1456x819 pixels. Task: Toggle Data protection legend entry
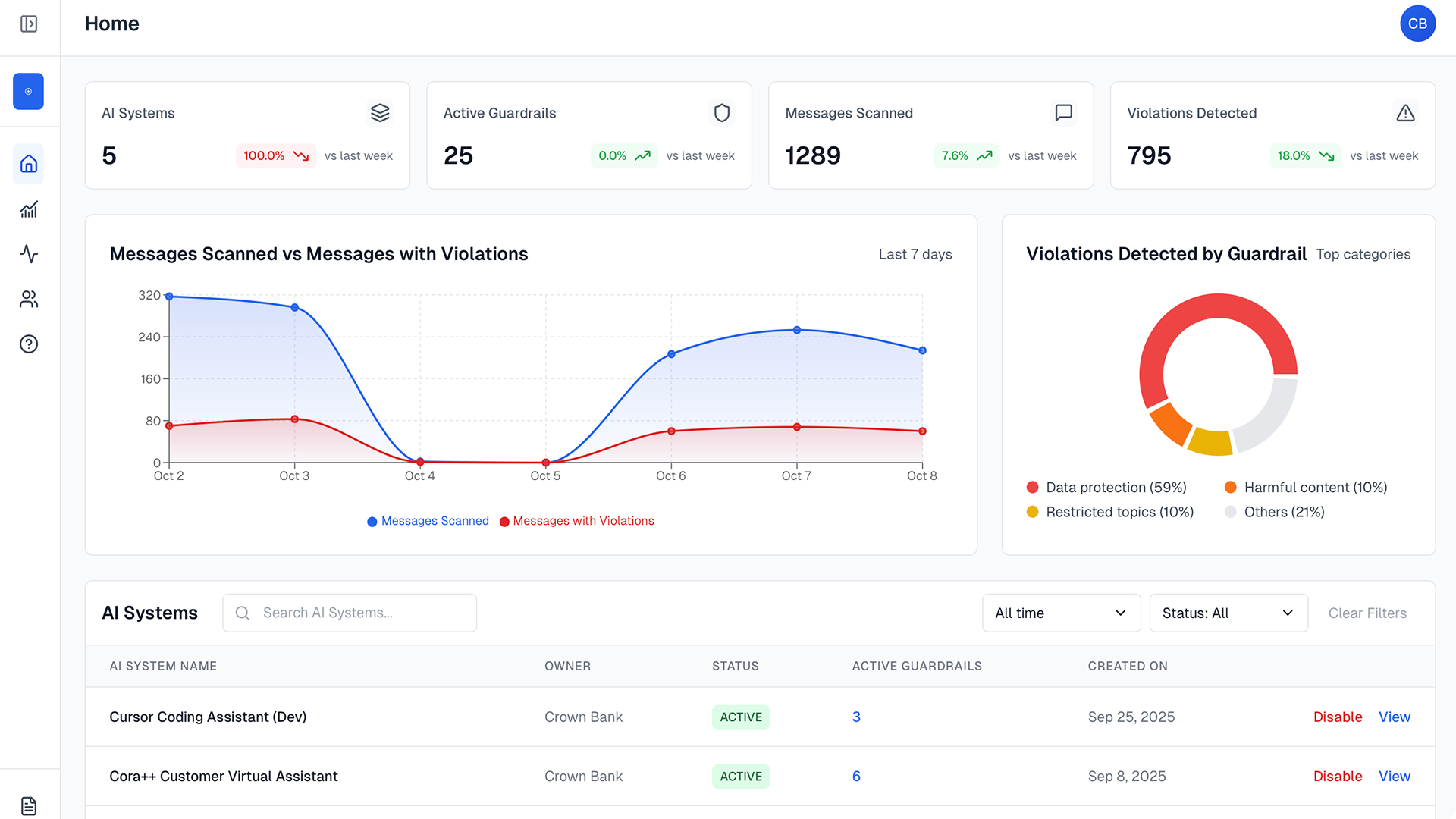pyautogui.click(x=1106, y=488)
